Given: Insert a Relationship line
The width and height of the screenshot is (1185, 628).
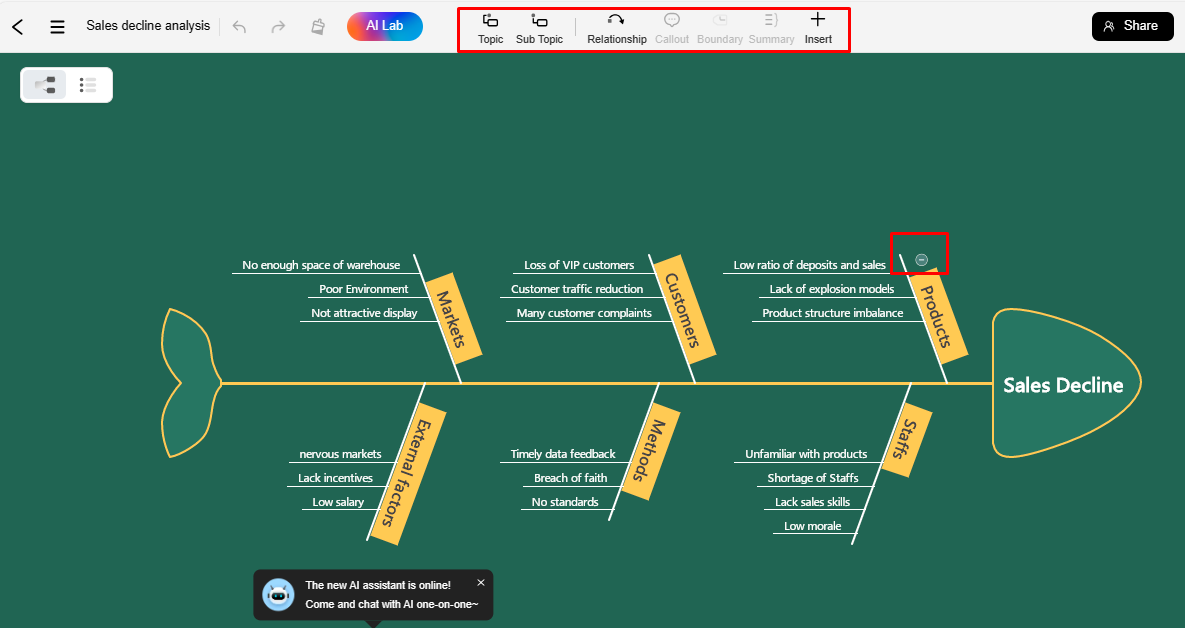Looking at the screenshot, I should 617,29.
